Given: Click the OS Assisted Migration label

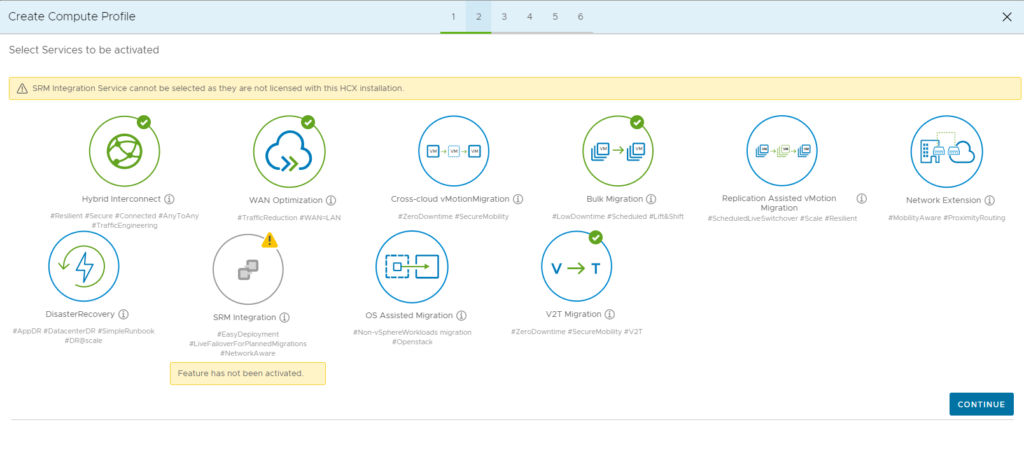Looking at the screenshot, I should point(409,315).
